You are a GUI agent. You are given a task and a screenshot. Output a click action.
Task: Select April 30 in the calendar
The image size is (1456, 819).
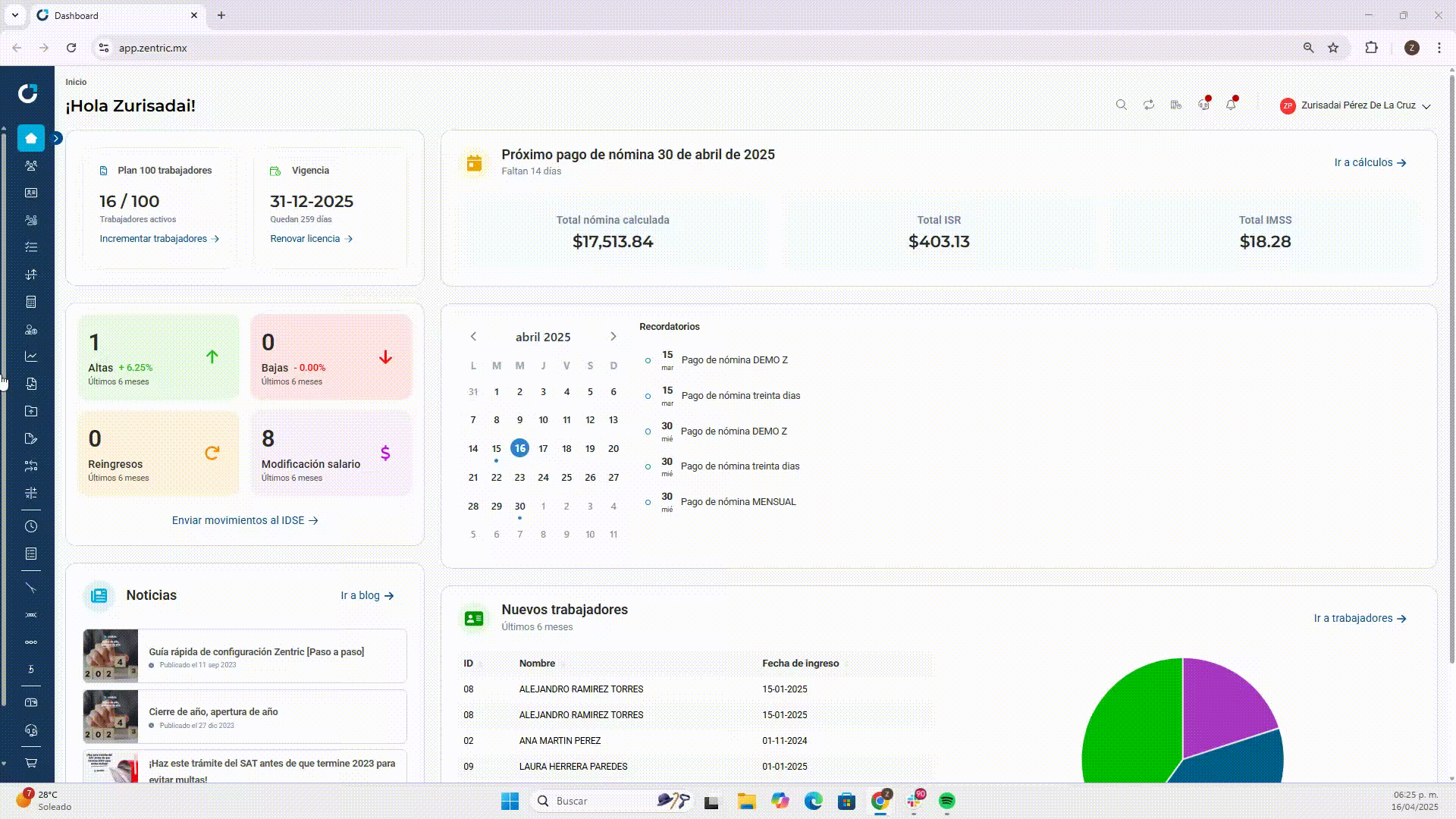(x=519, y=506)
